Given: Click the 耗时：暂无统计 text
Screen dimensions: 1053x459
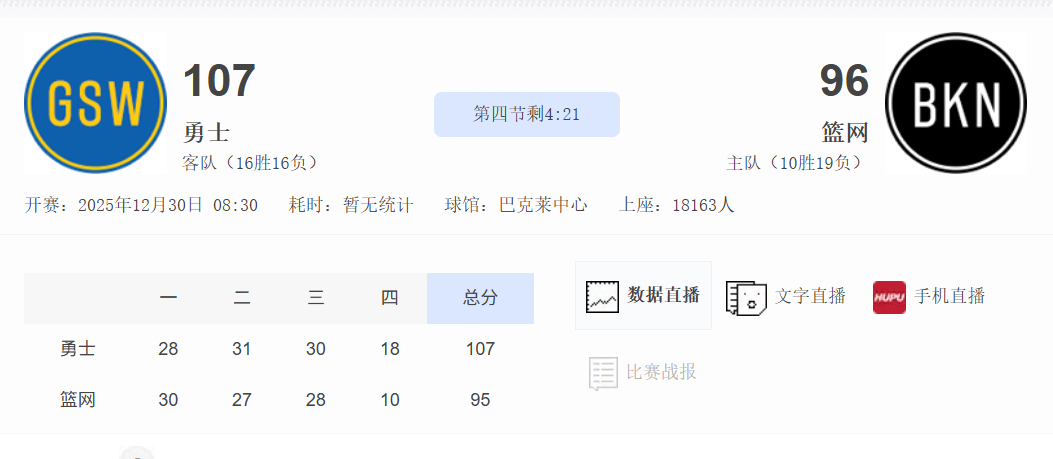Looking at the screenshot, I should pyautogui.click(x=351, y=205).
